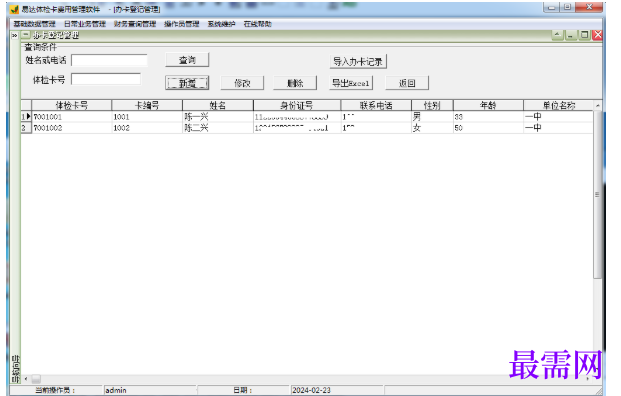621x396 pixels.
Task: Sort by the 身份证号 column header
Action: click(297, 105)
